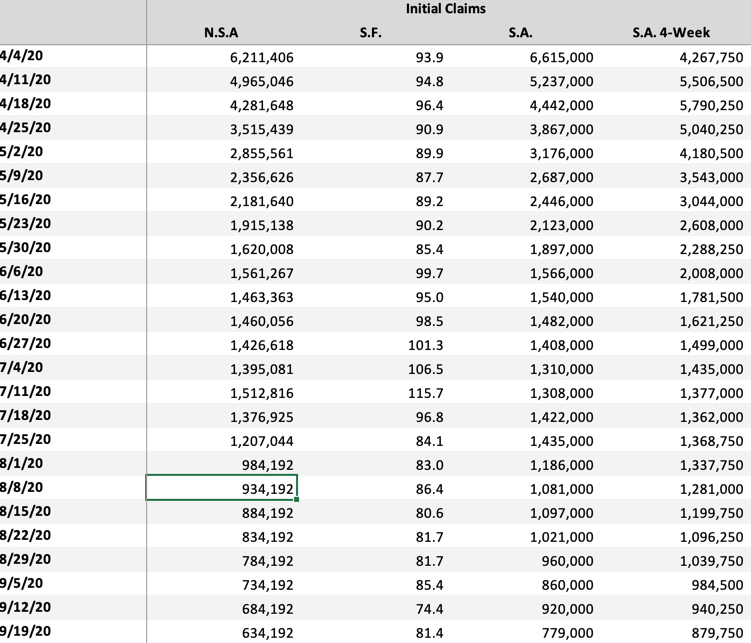Select the N.S.A cell 1,207,044
Viewport: 751px width, 643px height.
point(261,441)
